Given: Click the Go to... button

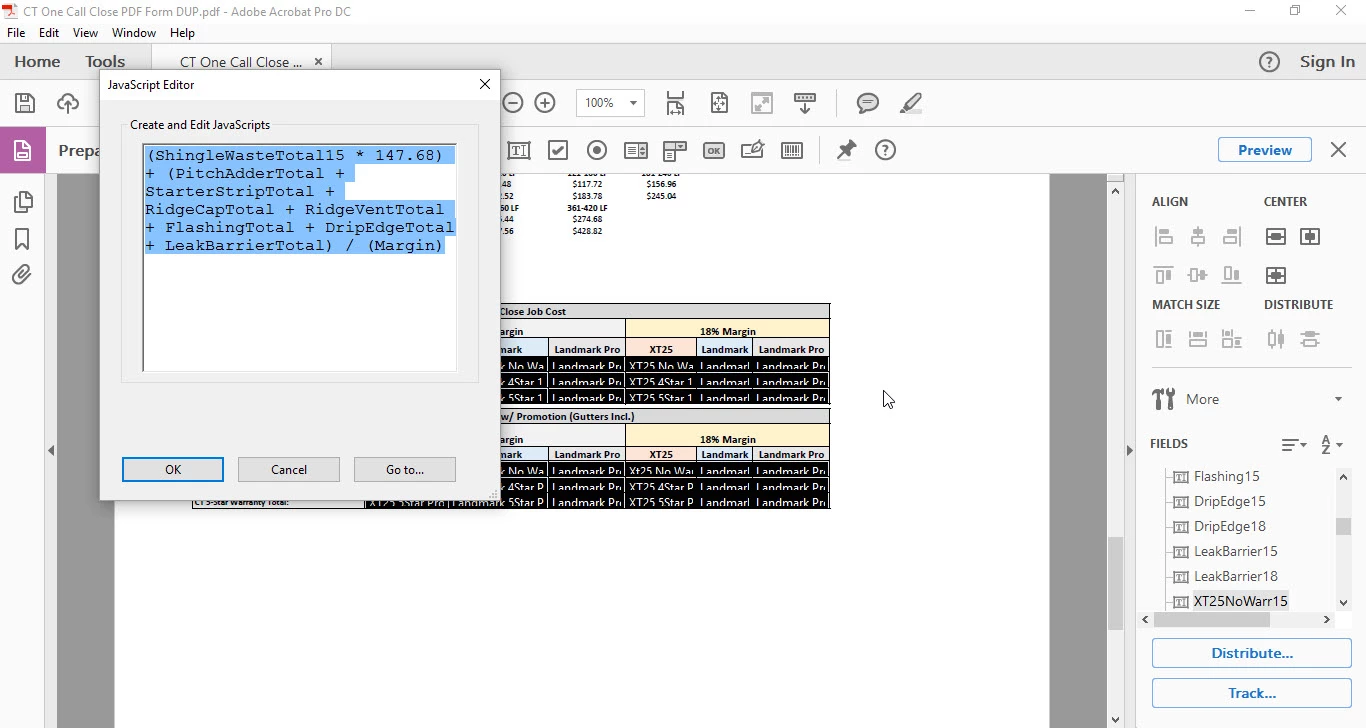Looking at the screenshot, I should [x=405, y=470].
